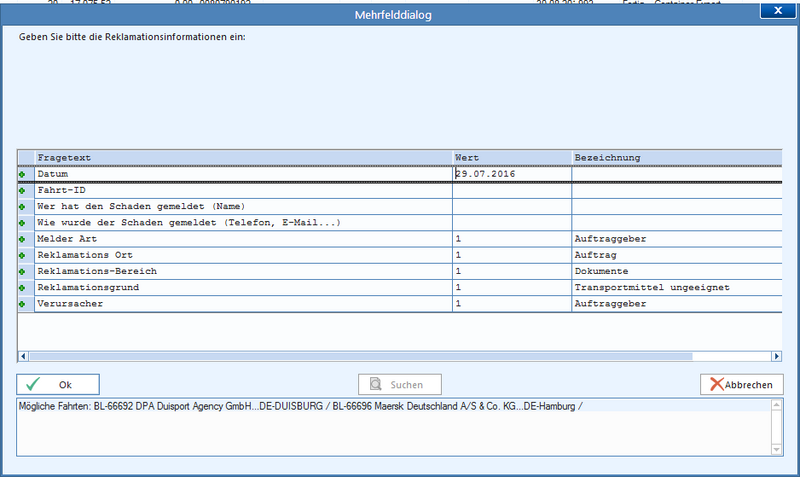This screenshot has height=477, width=800.
Task: Click the 'Reklamationsgrund' question text
Action: (x=88, y=288)
